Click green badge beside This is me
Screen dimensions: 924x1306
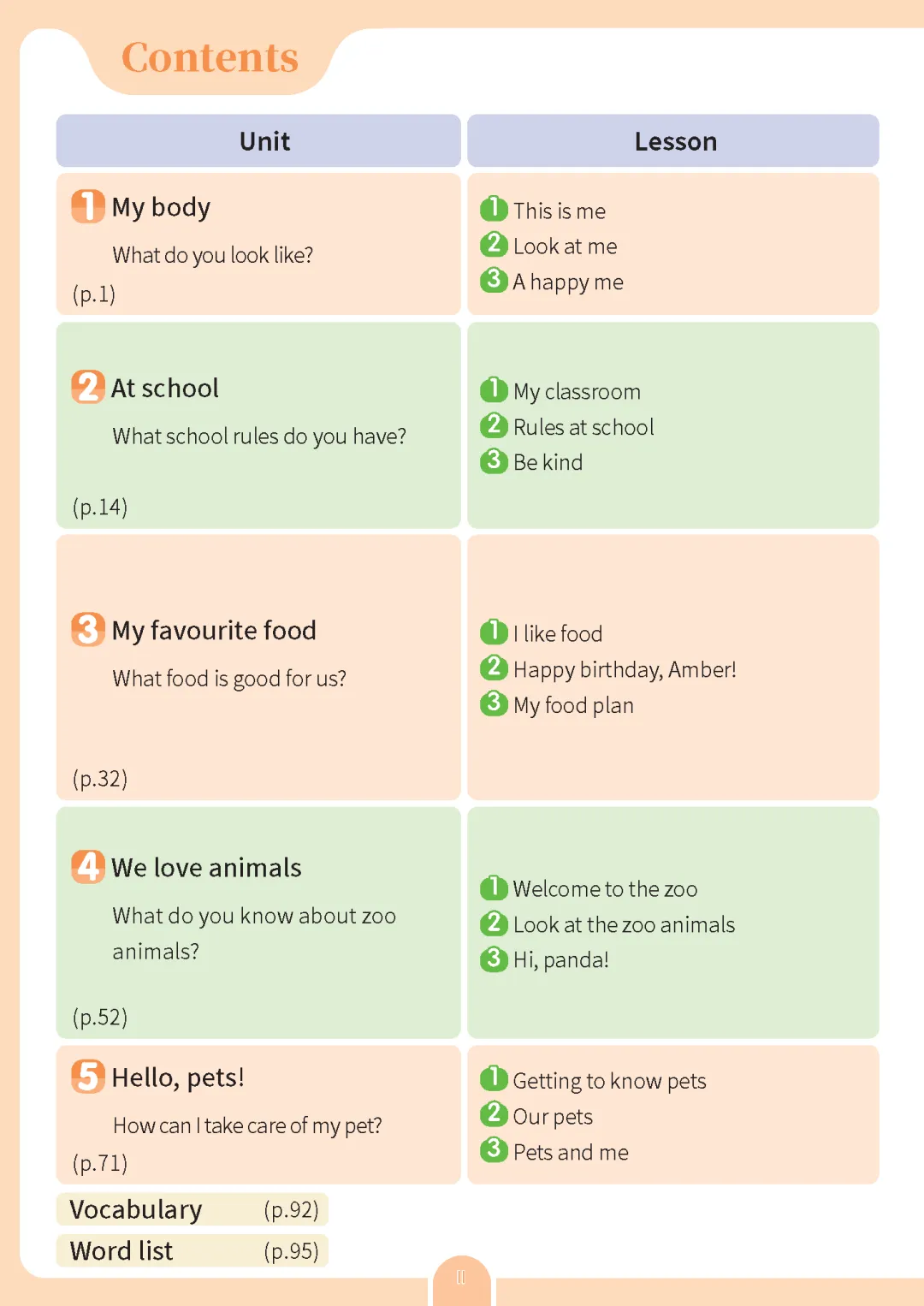(x=494, y=208)
